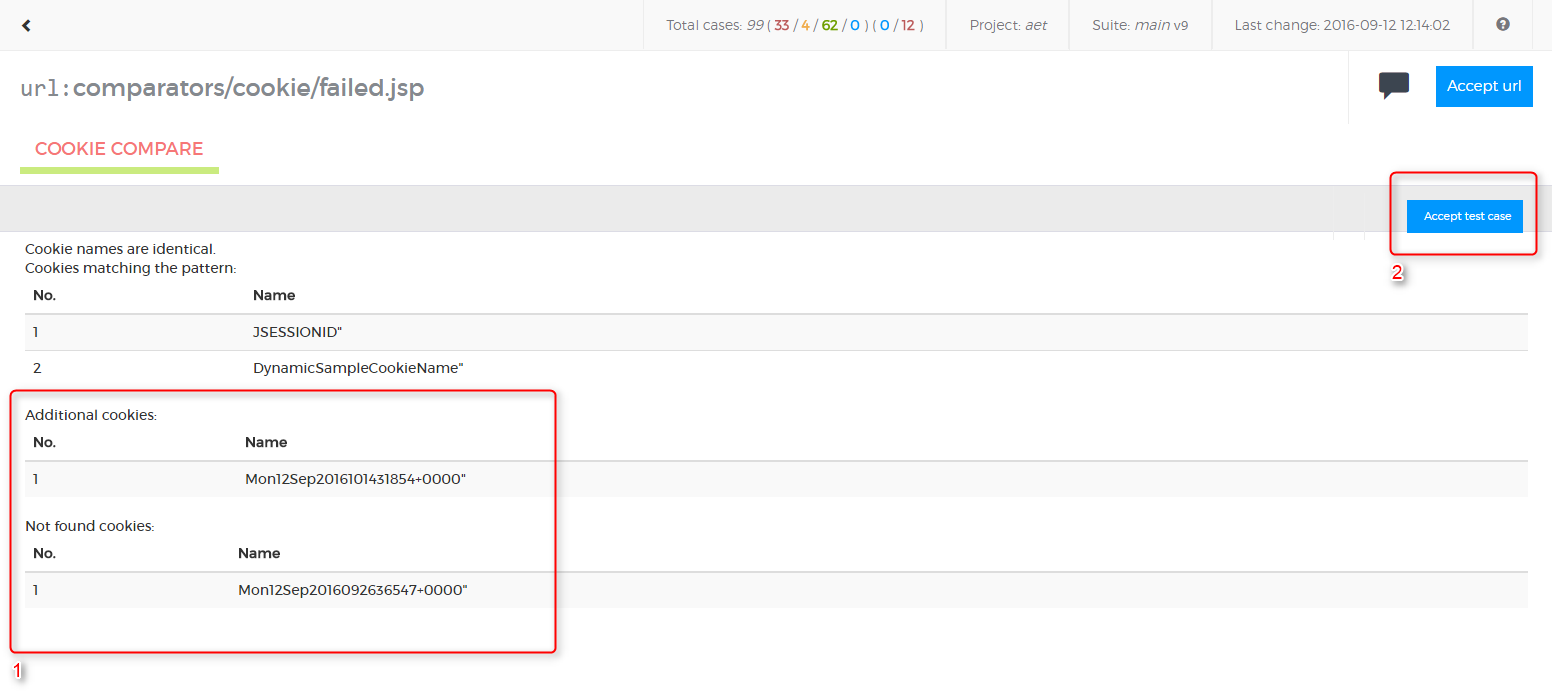This screenshot has height=691, width=1552.
Task: Click the comparators/cookie/failed.jsp url title
Action: [248, 88]
